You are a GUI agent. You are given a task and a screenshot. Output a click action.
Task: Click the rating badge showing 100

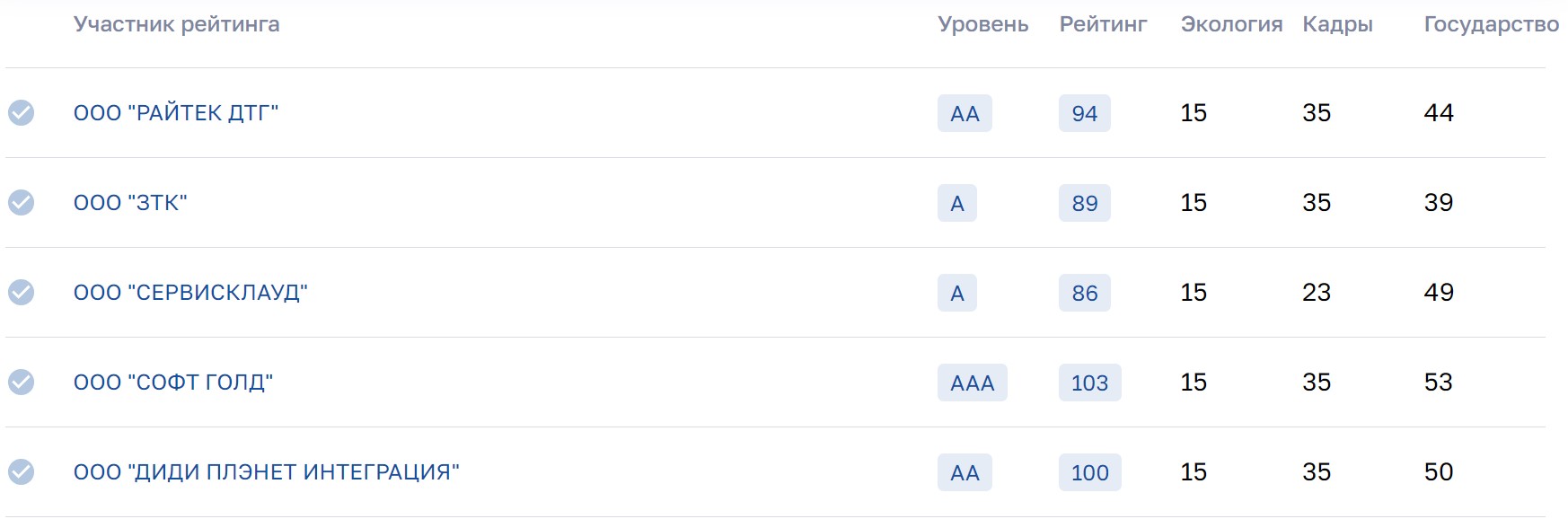[x=1089, y=472]
